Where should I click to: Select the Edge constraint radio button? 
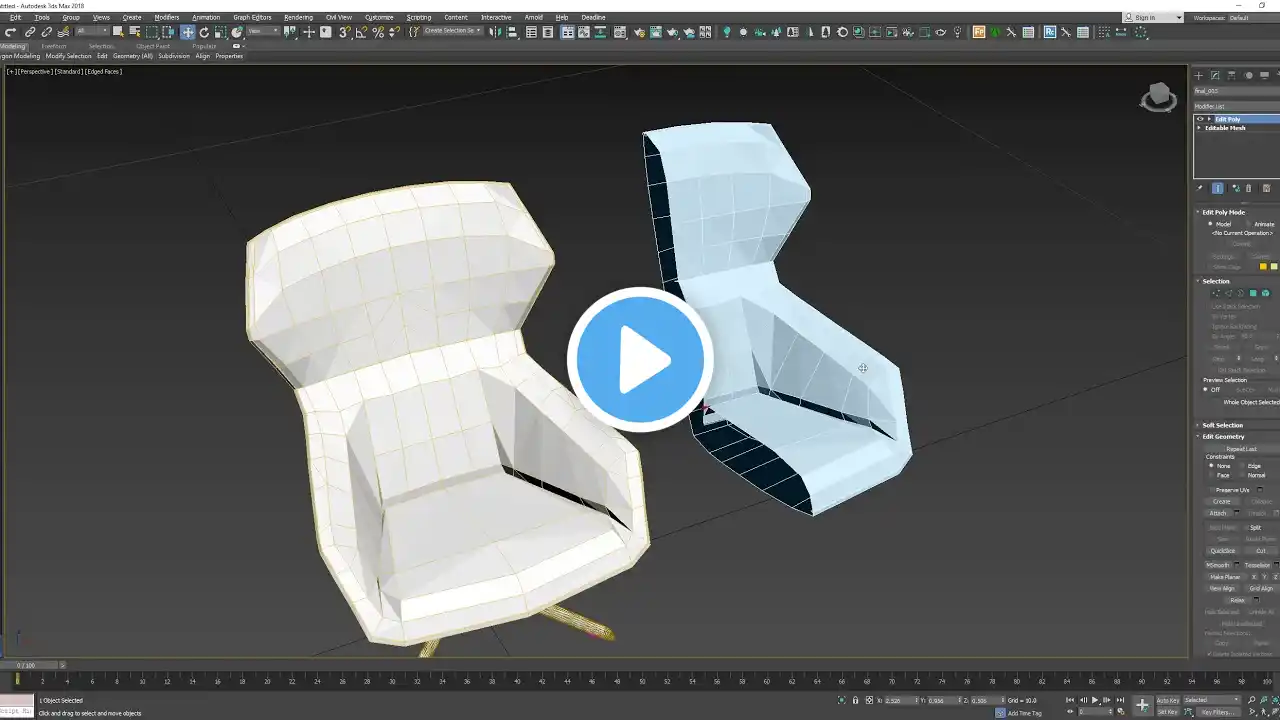click(x=1243, y=466)
